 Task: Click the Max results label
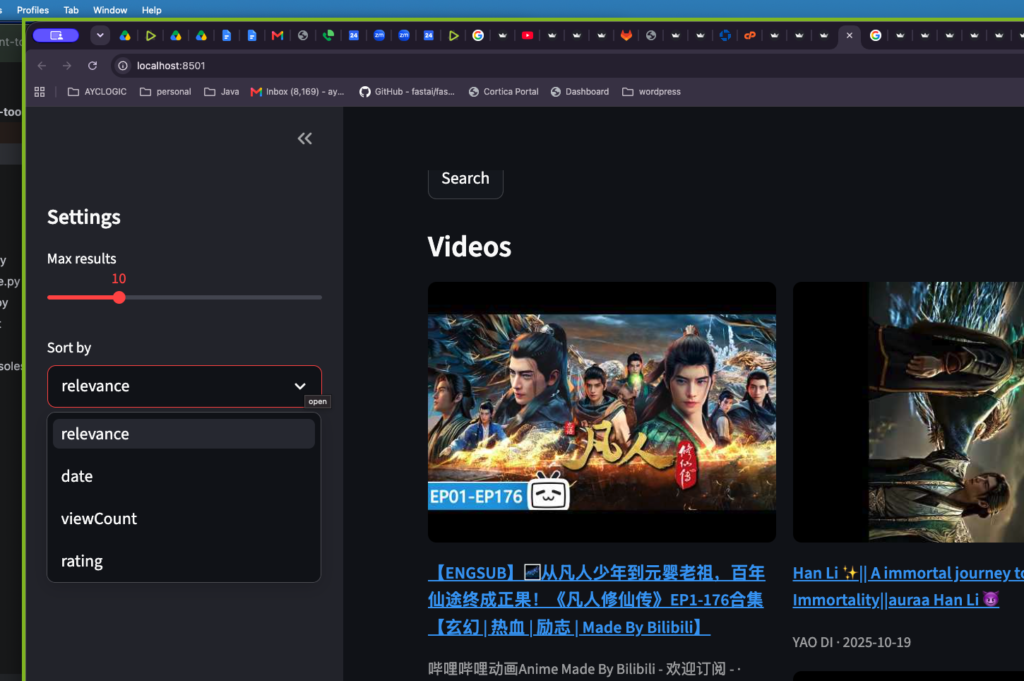(x=82, y=259)
